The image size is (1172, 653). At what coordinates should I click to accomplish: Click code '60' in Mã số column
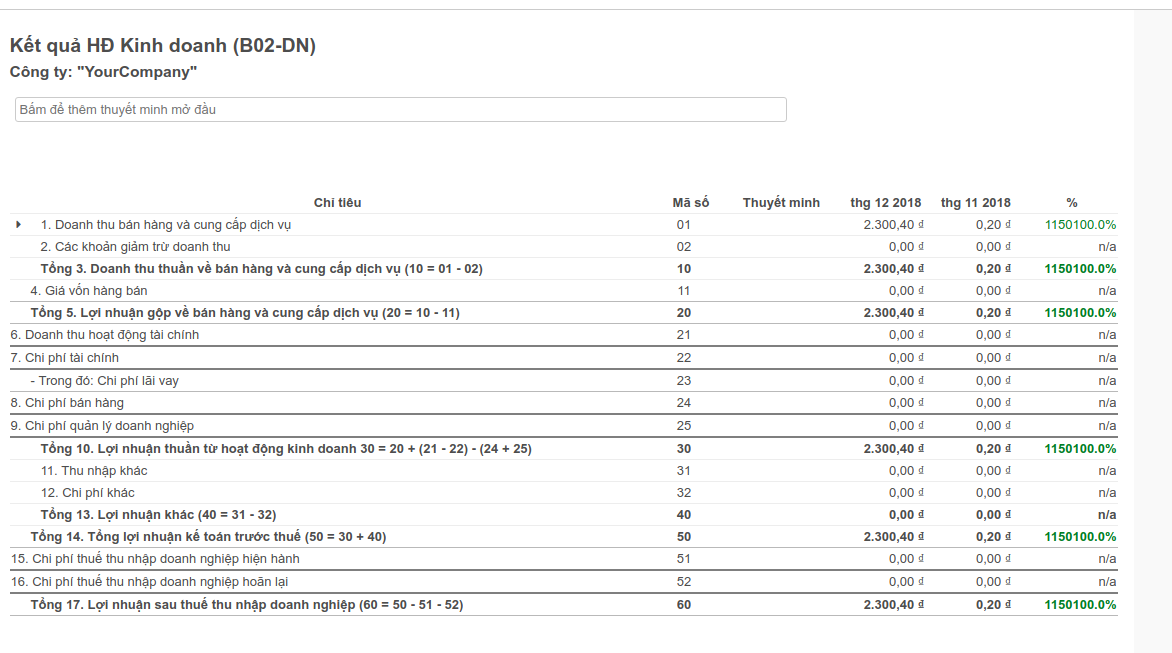click(683, 604)
